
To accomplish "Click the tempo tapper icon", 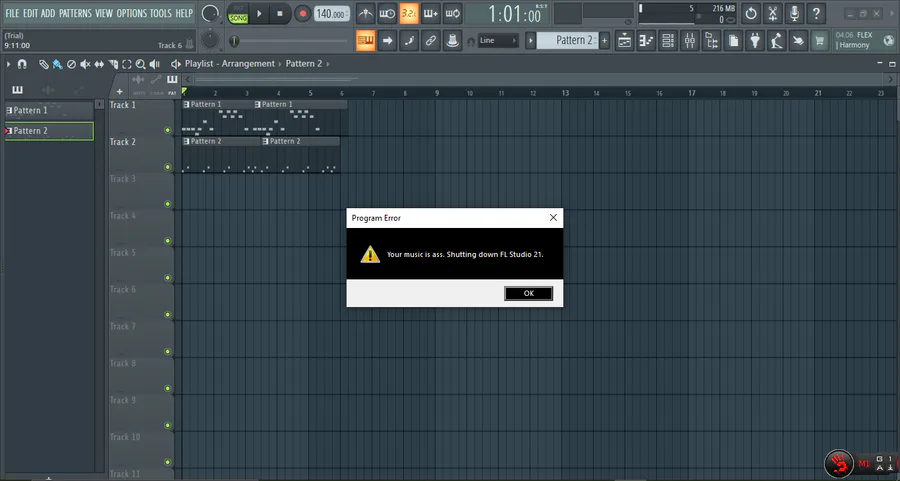I will click(x=777, y=40).
